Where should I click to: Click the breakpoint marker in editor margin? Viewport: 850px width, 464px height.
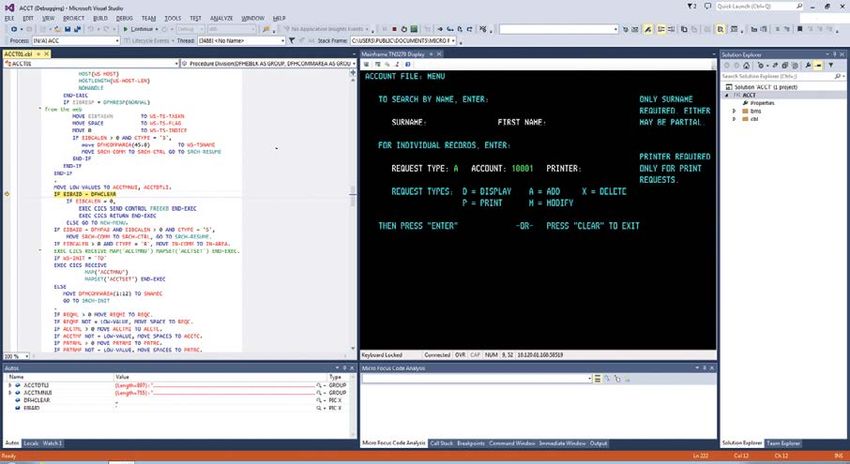[x=7, y=194]
